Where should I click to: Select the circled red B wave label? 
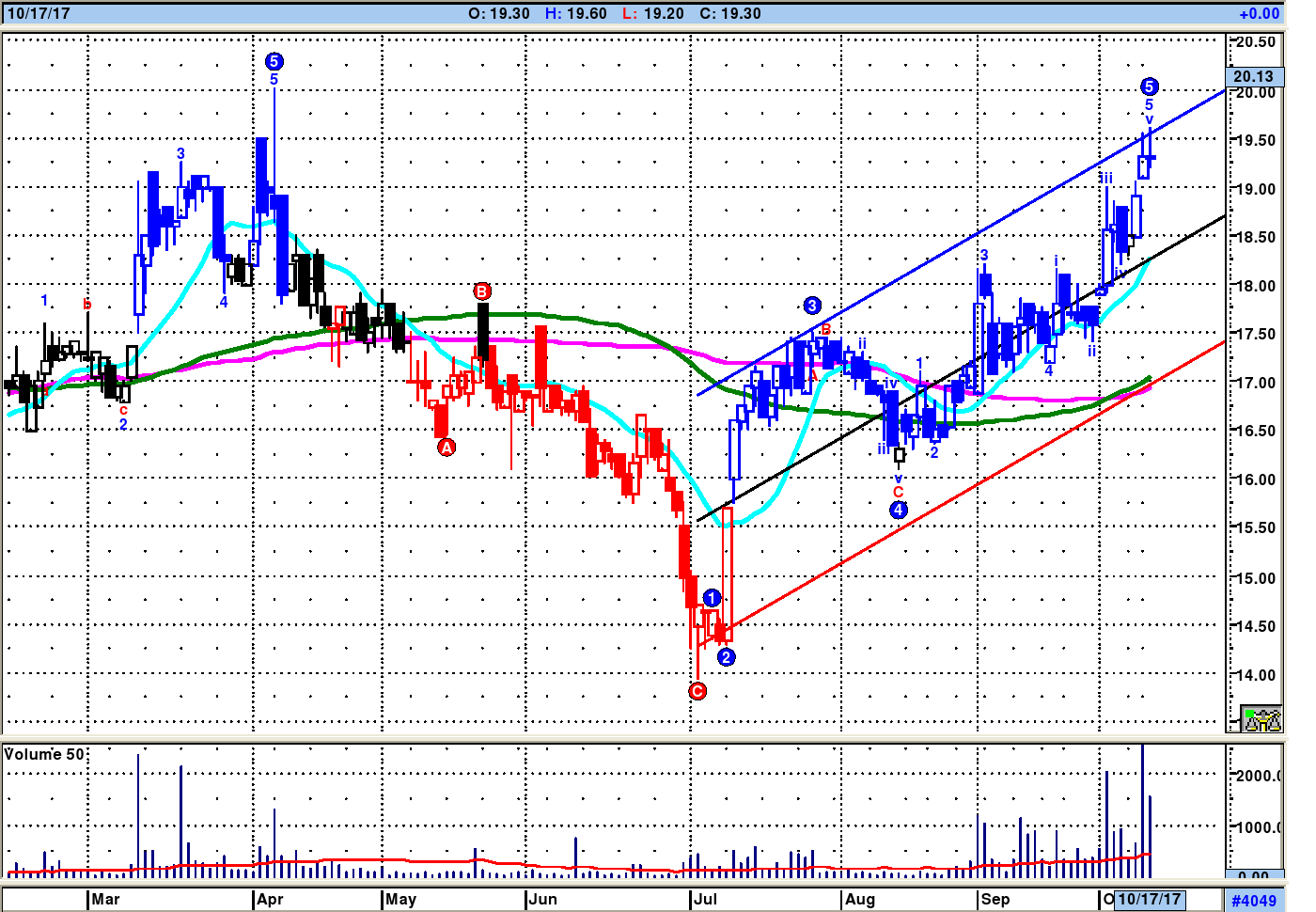click(x=482, y=291)
